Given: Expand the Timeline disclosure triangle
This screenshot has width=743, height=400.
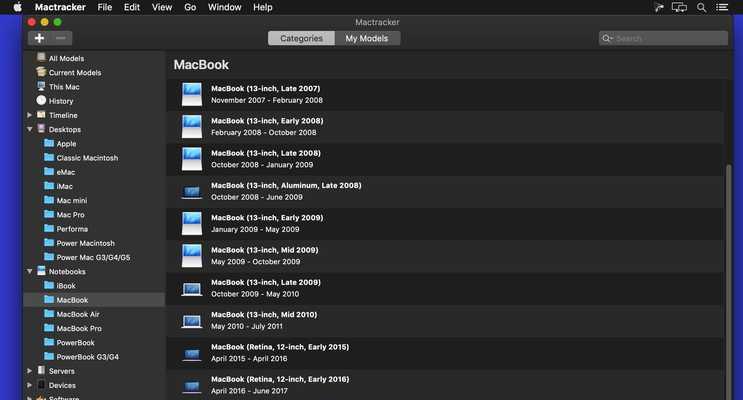Looking at the screenshot, I should pyautogui.click(x=29, y=115).
